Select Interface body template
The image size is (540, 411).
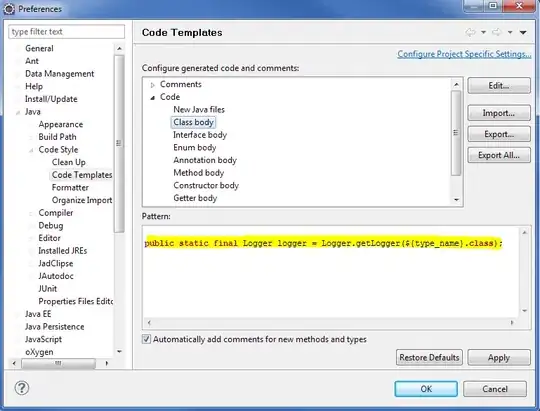pyautogui.click(x=200, y=135)
